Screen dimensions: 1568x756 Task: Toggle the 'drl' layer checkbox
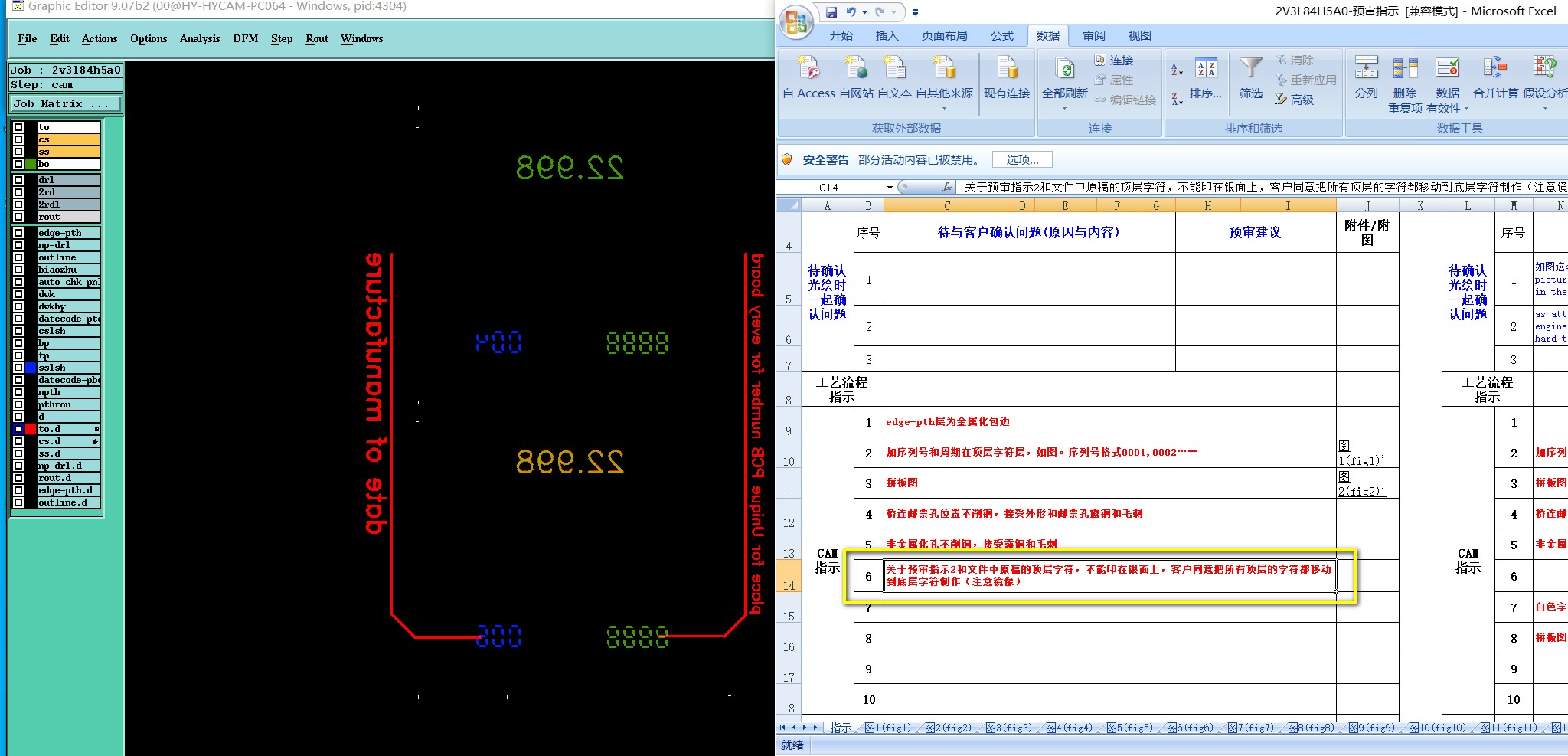click(18, 180)
